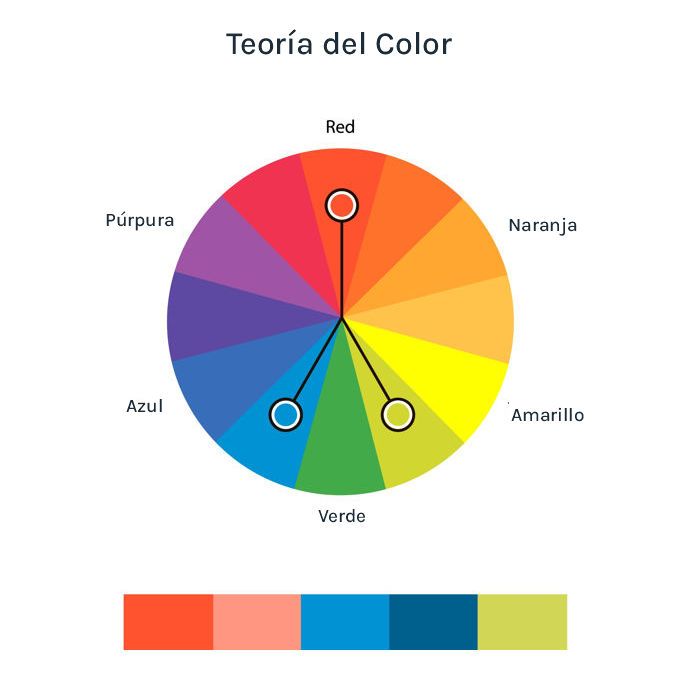This screenshot has width=700, height=700.
Task: Pick the salmon pink palette swatch
Action: pyautogui.click(x=257, y=622)
